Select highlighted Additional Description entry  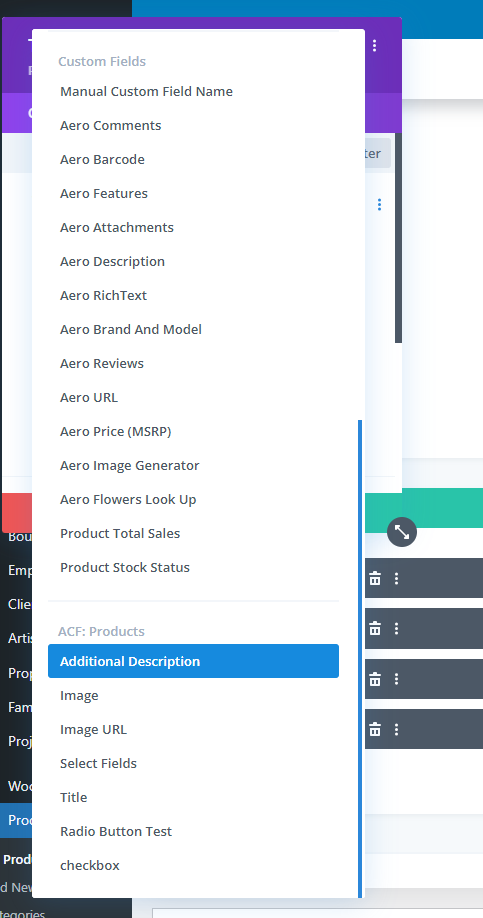coord(193,661)
